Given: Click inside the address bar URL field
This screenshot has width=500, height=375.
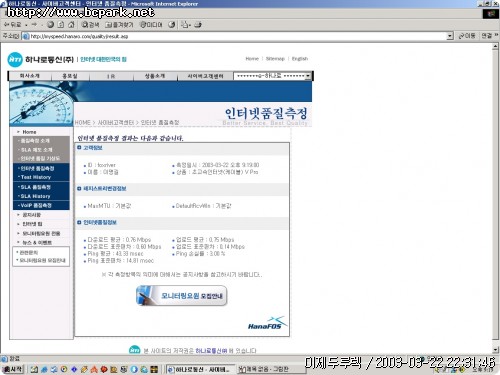Looking at the screenshot, I should (233, 36).
